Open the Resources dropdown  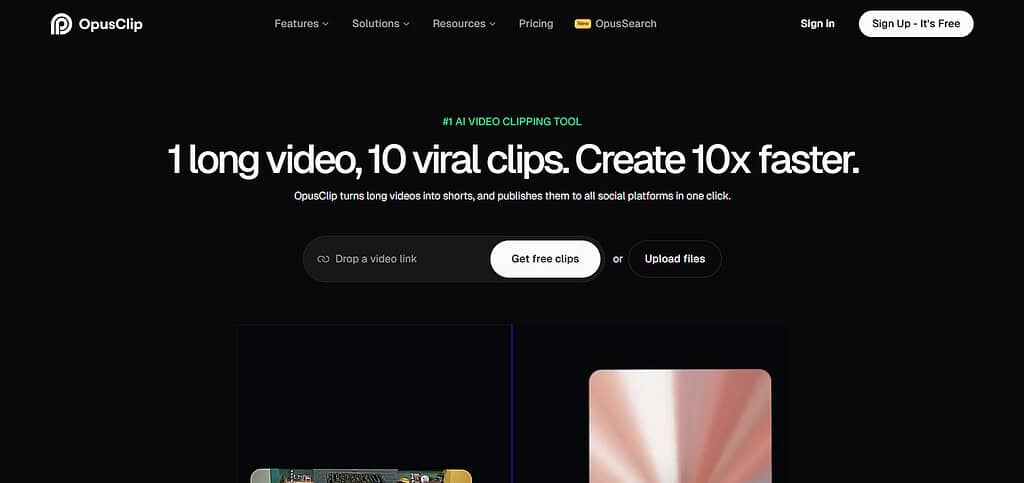(464, 23)
